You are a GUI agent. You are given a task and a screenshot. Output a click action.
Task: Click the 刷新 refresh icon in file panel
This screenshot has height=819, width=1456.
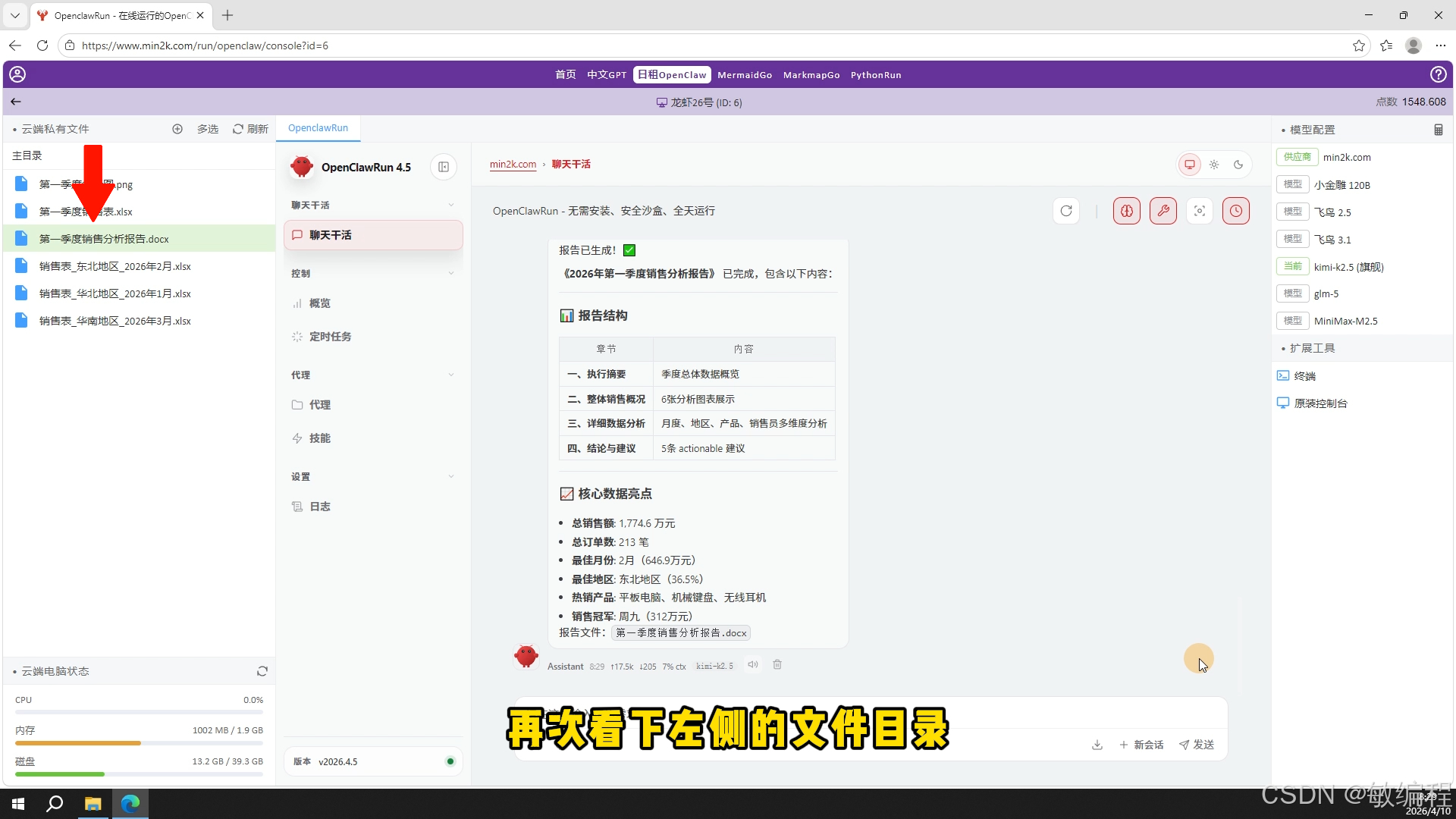(250, 129)
